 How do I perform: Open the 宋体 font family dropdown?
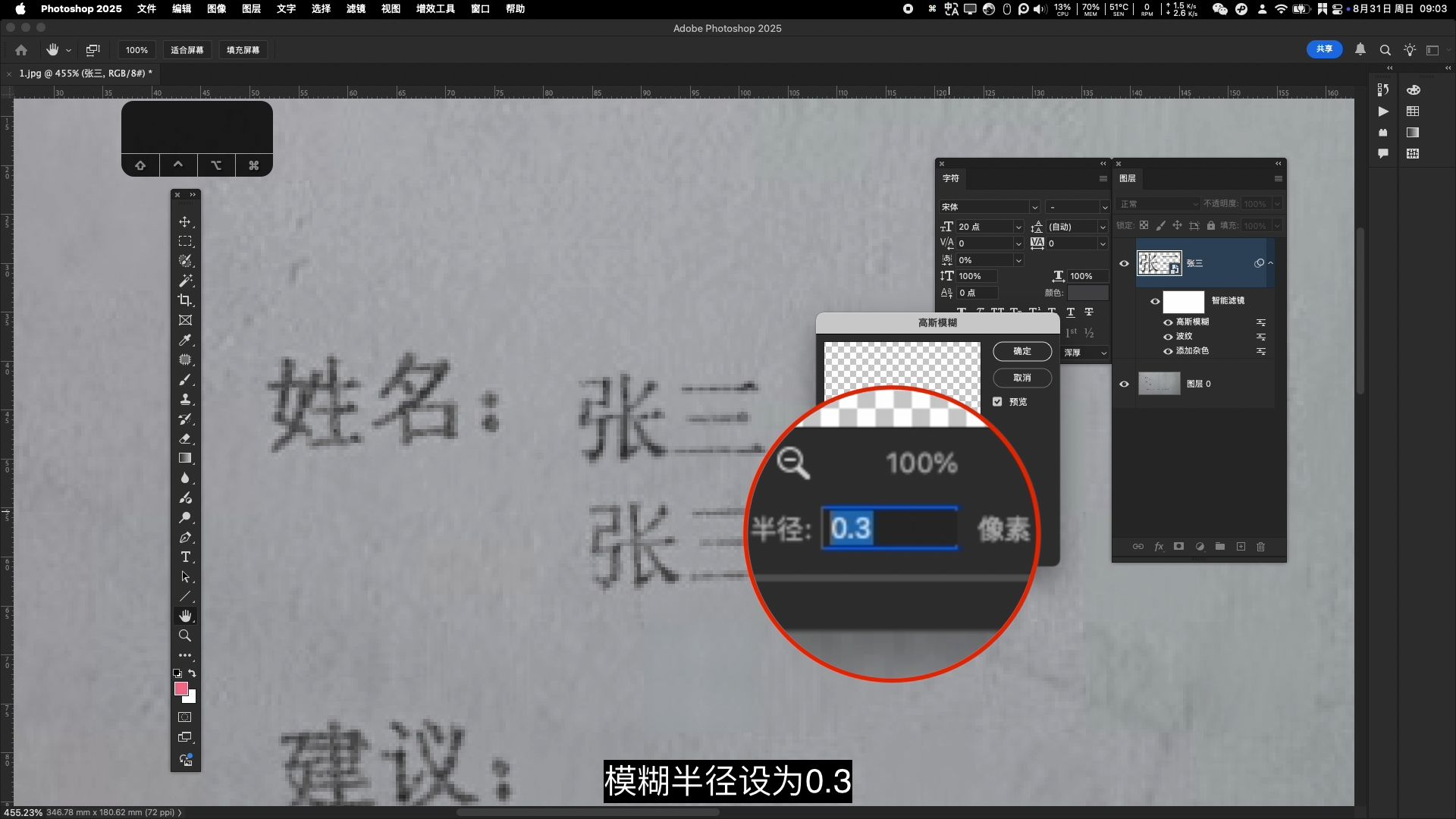tap(1034, 207)
